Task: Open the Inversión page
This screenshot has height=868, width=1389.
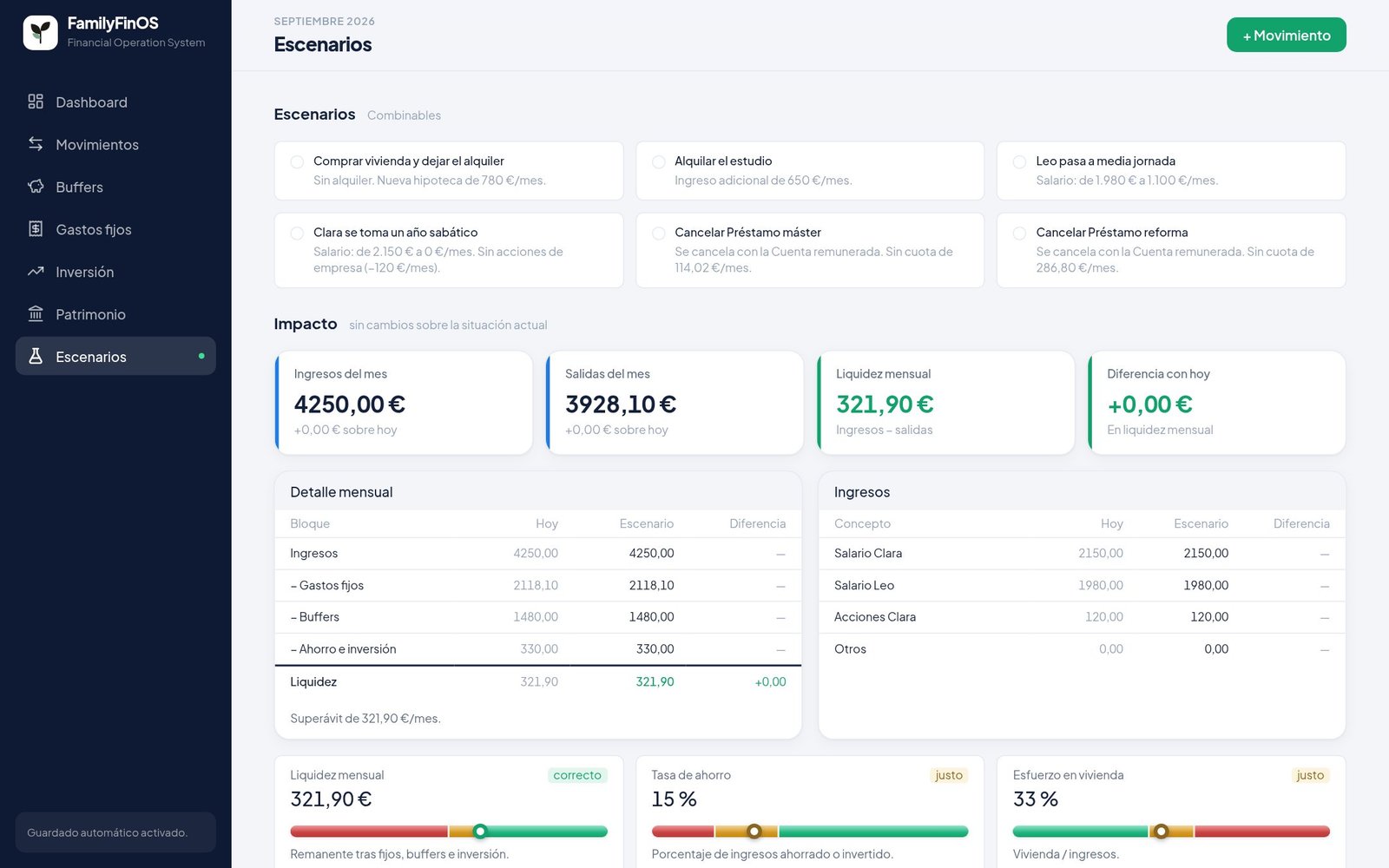Action: (115, 272)
